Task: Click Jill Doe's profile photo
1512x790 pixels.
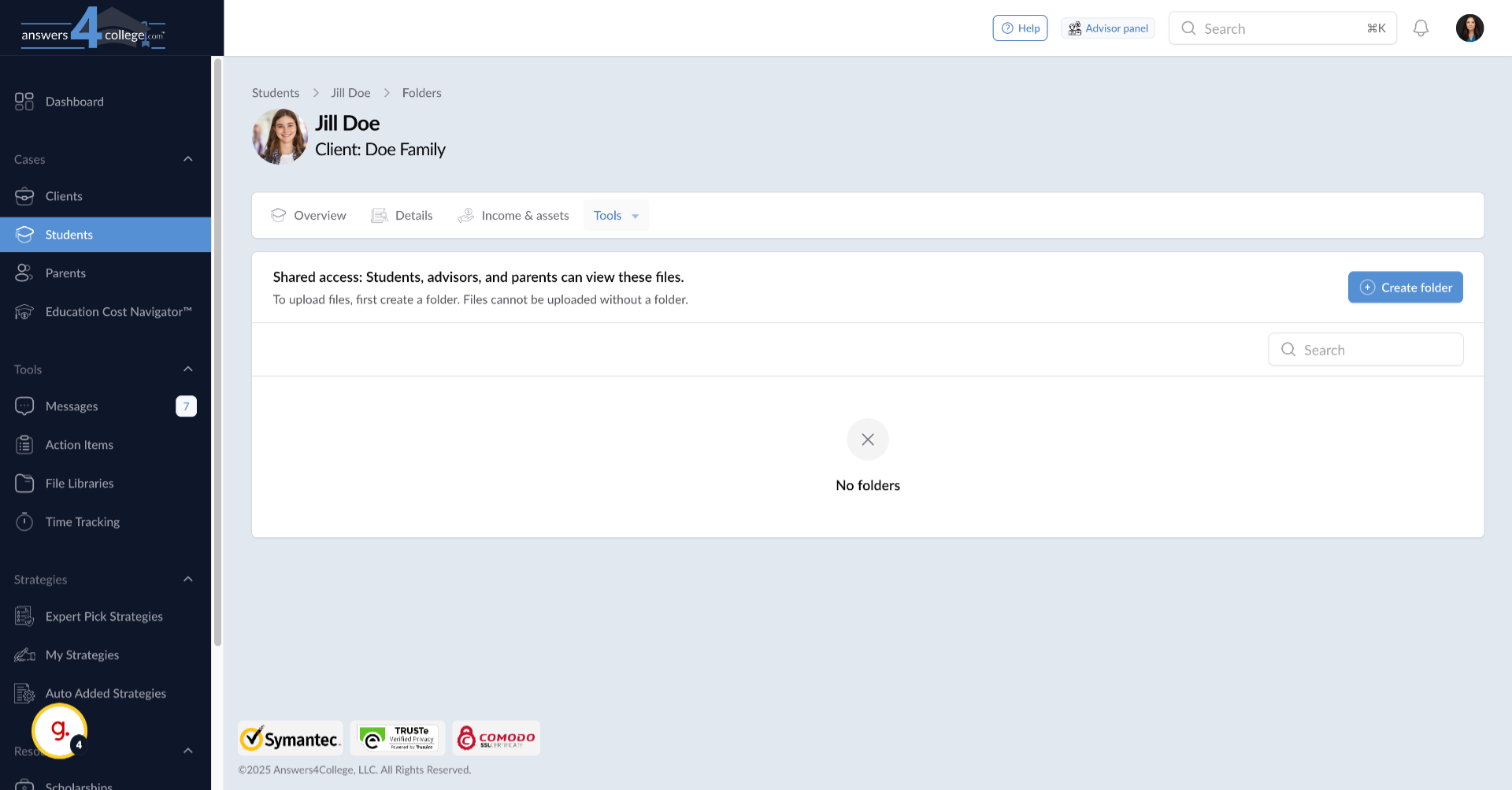Action: click(279, 136)
